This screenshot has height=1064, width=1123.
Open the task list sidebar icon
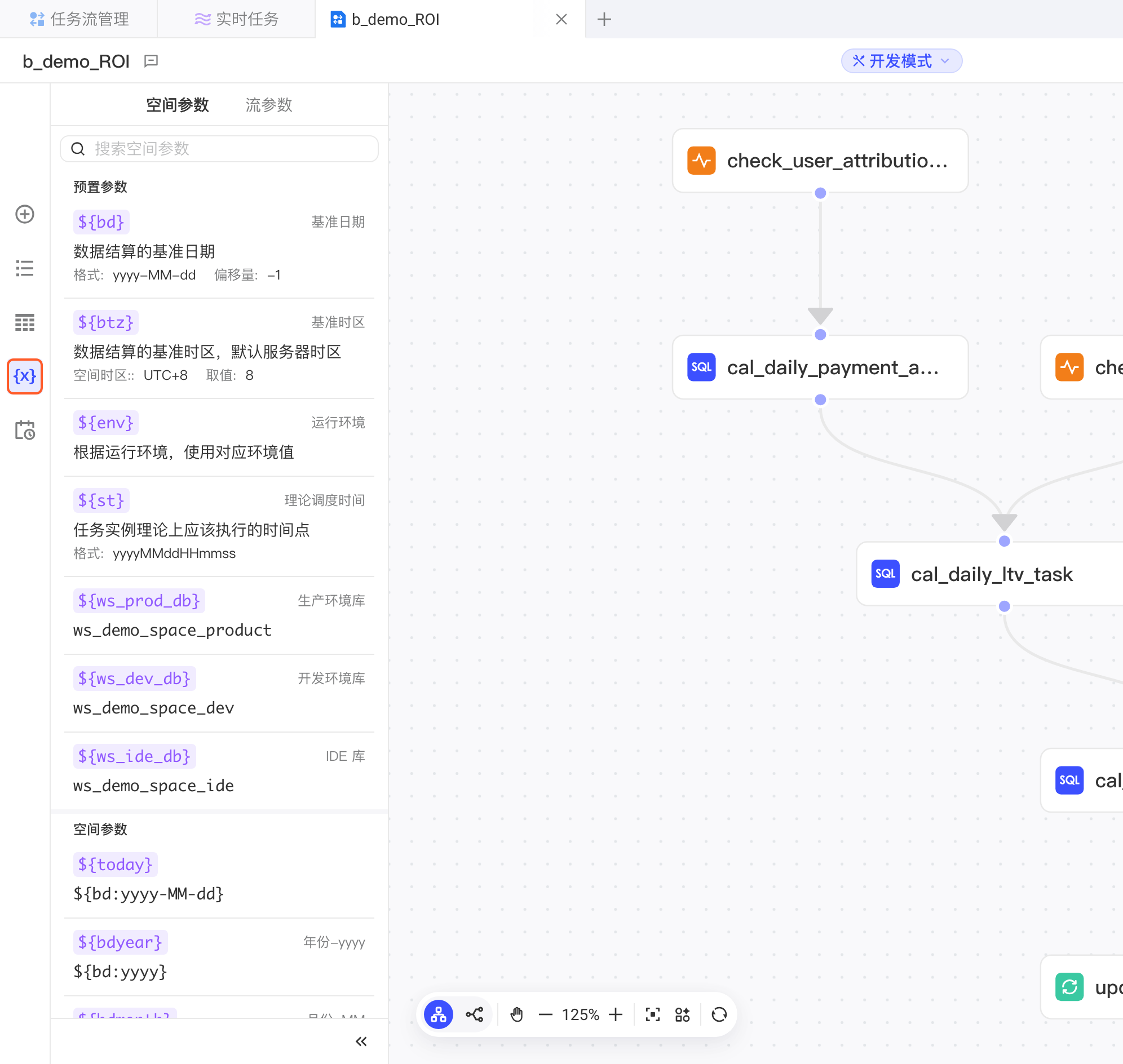coord(24,268)
